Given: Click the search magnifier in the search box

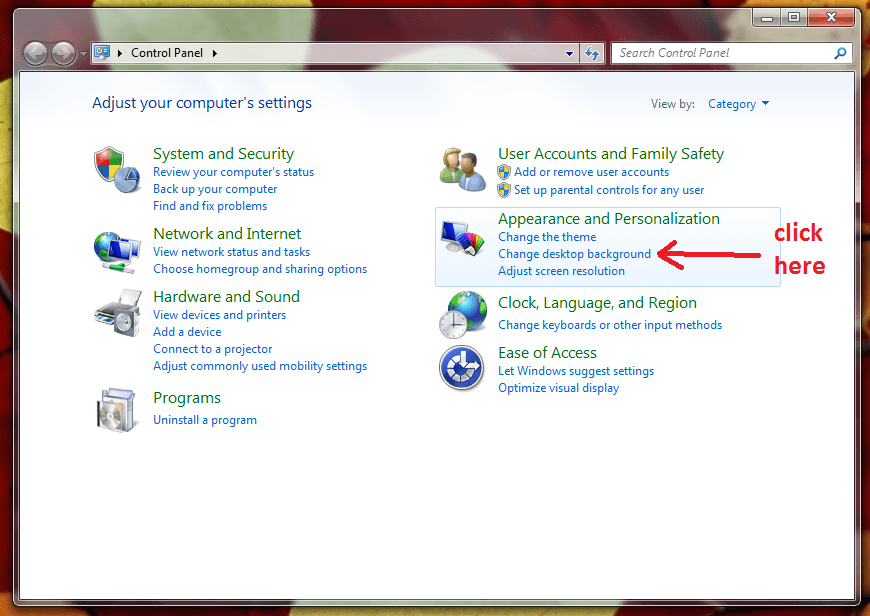Looking at the screenshot, I should (840, 52).
